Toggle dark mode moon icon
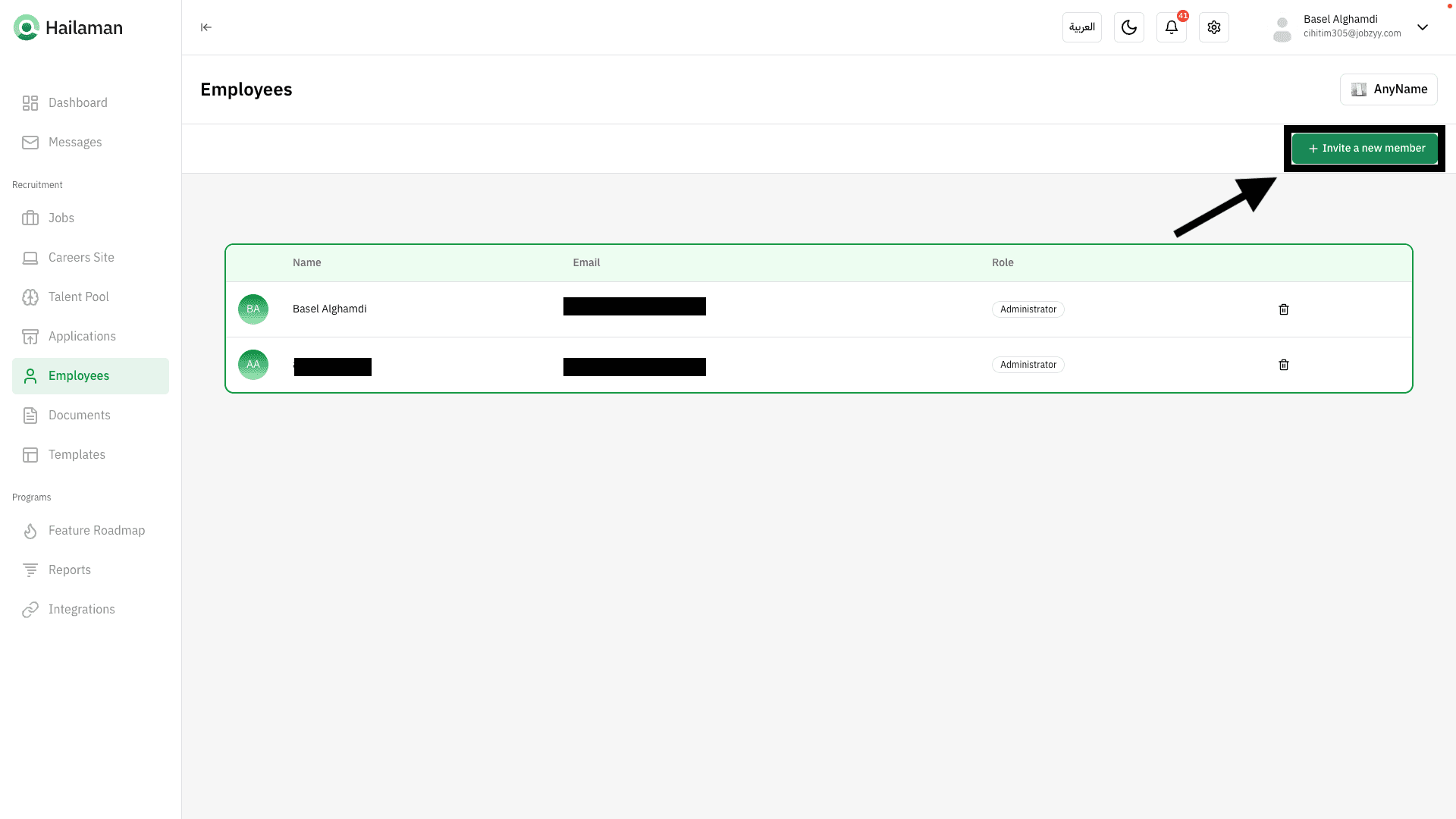1456x819 pixels. (1128, 27)
